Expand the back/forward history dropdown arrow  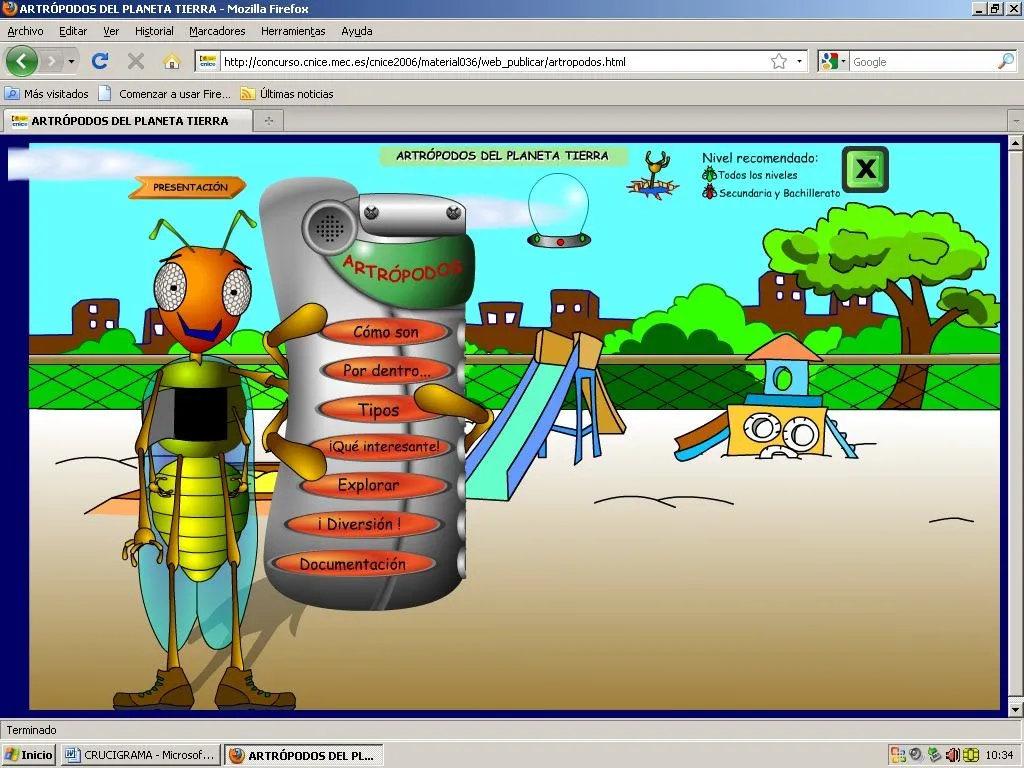coord(71,62)
